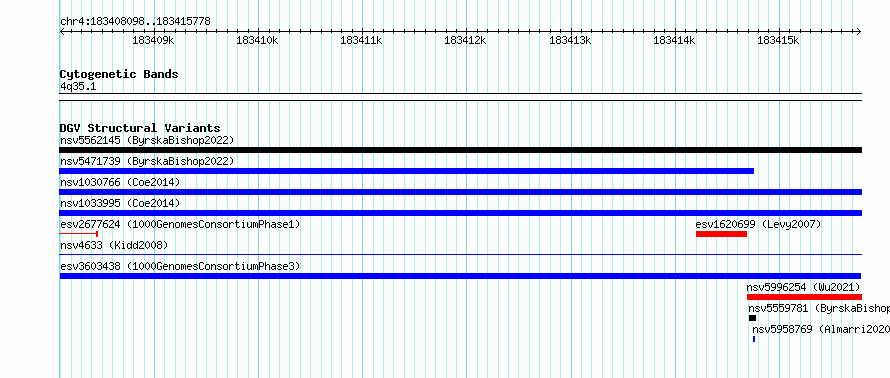
Task: Open the nsv5958769 (Almarri2020) label
Action: [821, 329]
